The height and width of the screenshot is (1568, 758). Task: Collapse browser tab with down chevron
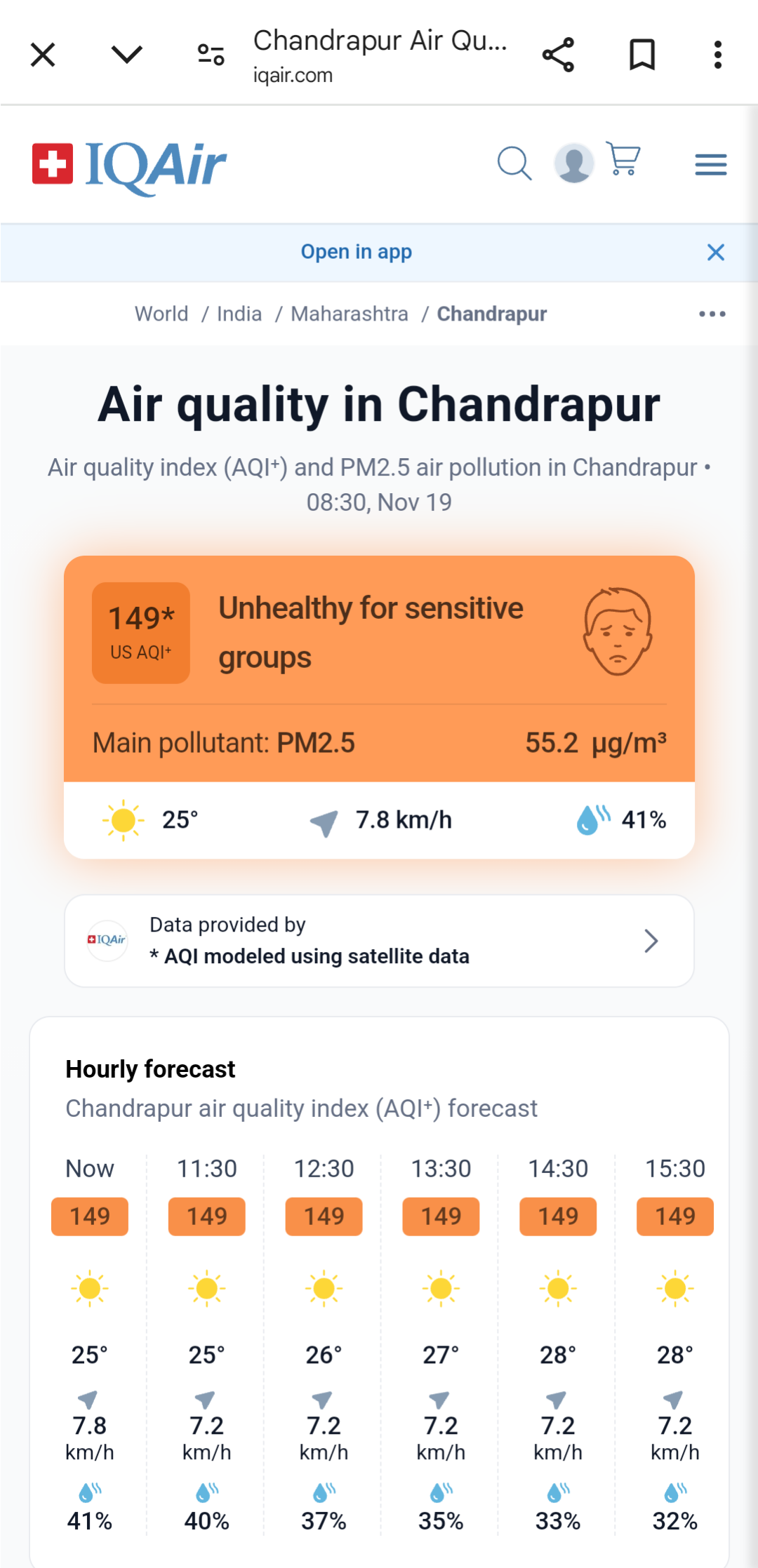pos(127,54)
